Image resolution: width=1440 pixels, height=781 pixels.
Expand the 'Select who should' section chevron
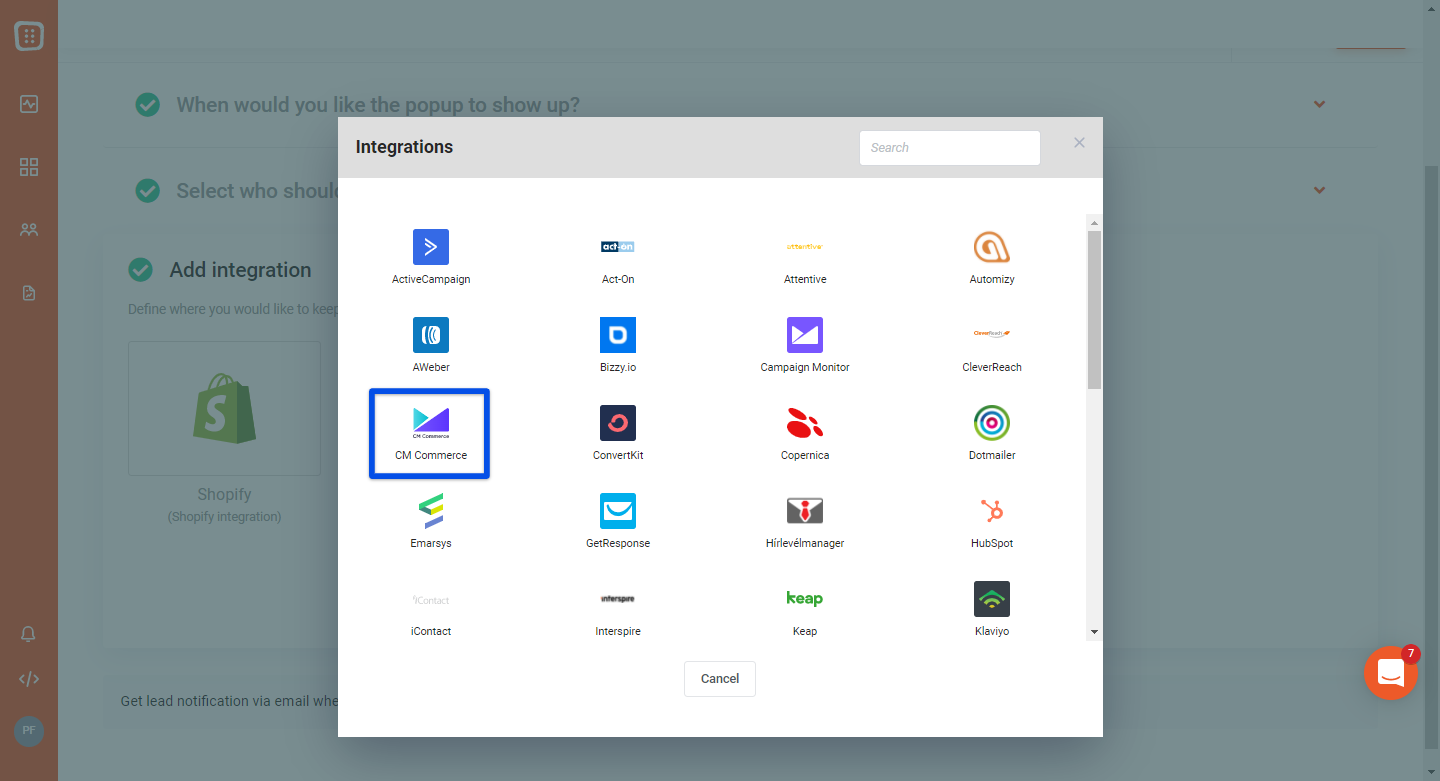click(x=1320, y=190)
